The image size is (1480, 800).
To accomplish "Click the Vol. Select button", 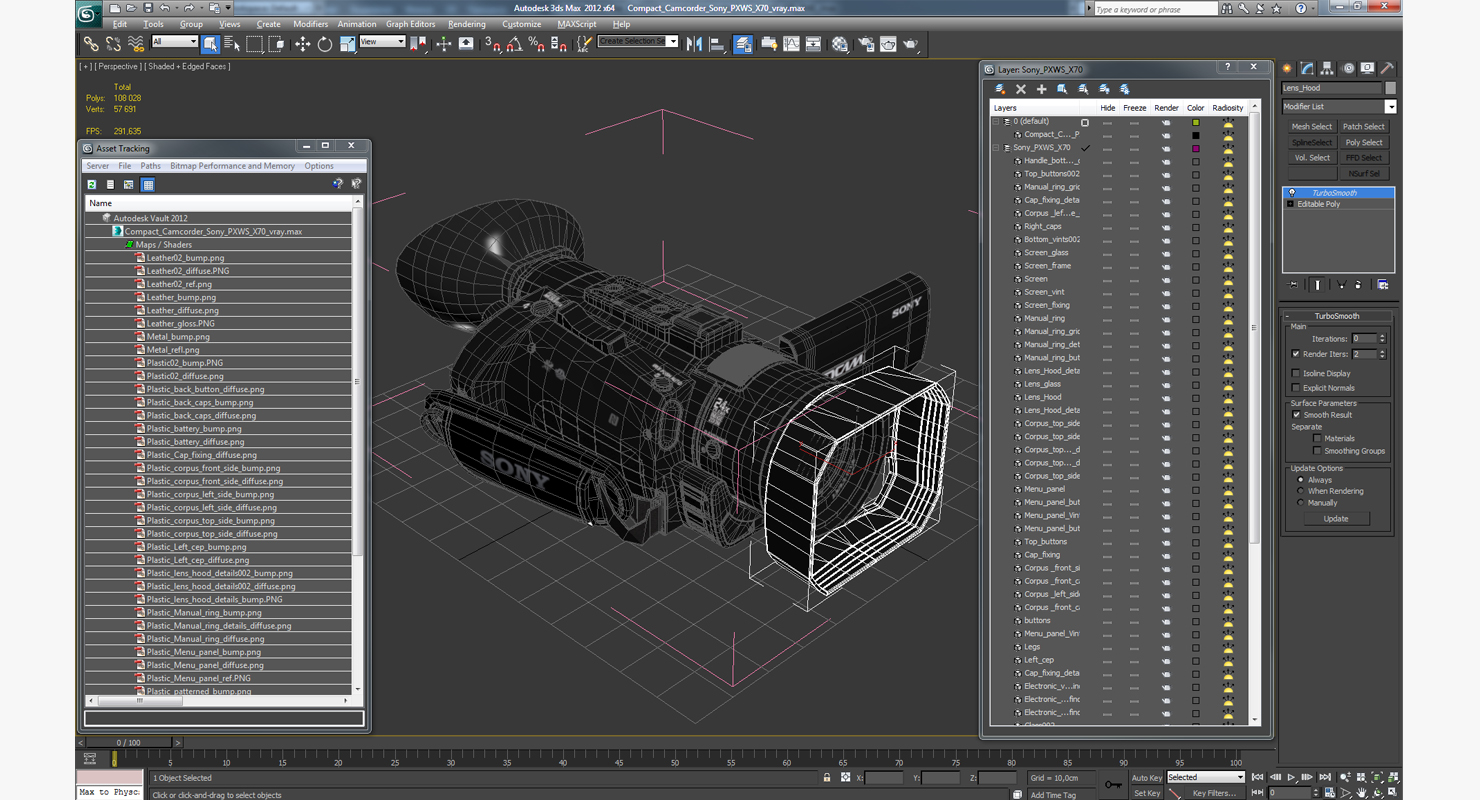I will (x=1311, y=158).
